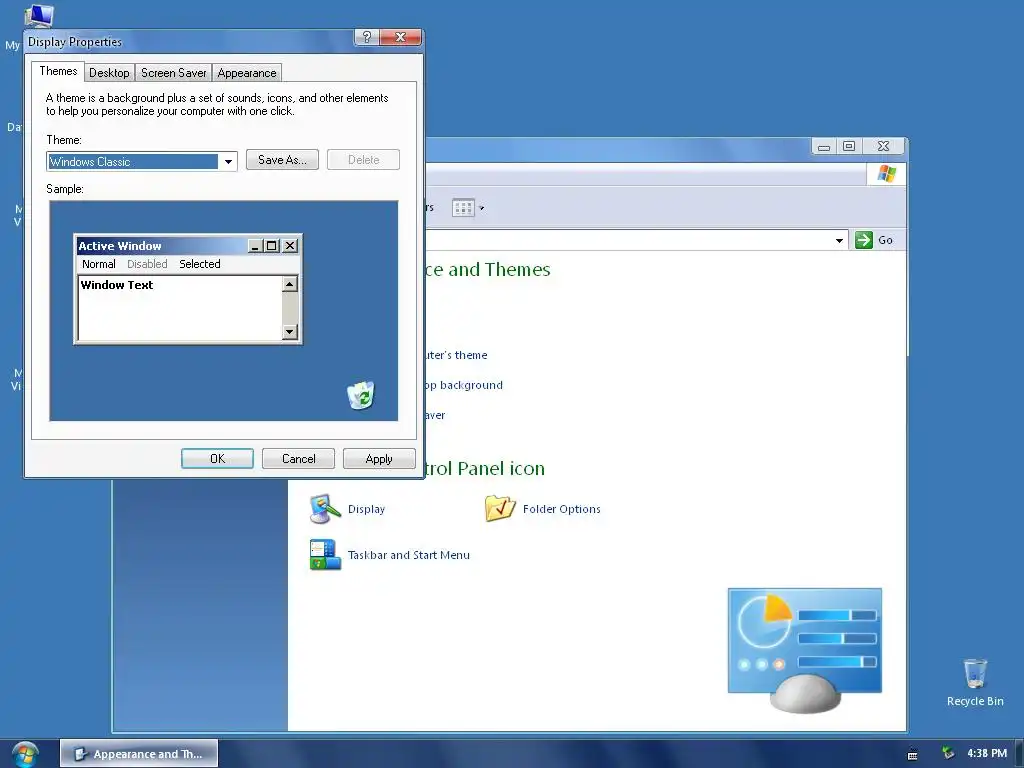This screenshot has width=1024, height=768.
Task: Click the keyboard icon in system tray
Action: pos(913,756)
